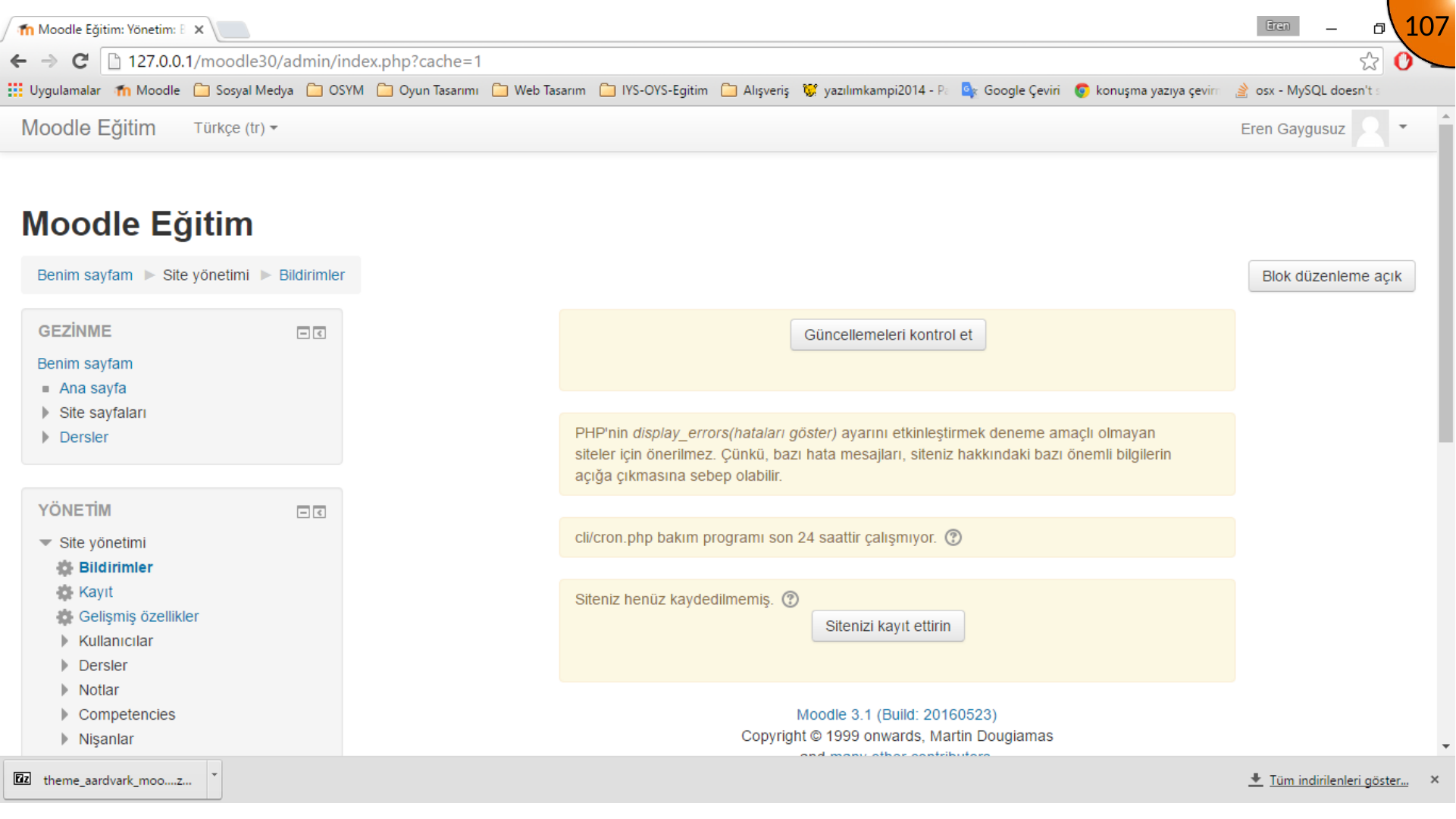This screenshot has height=819, width=1456.
Task: Open help icon next to Siteniz henüz kaydedilmemiş
Action: 791,600
